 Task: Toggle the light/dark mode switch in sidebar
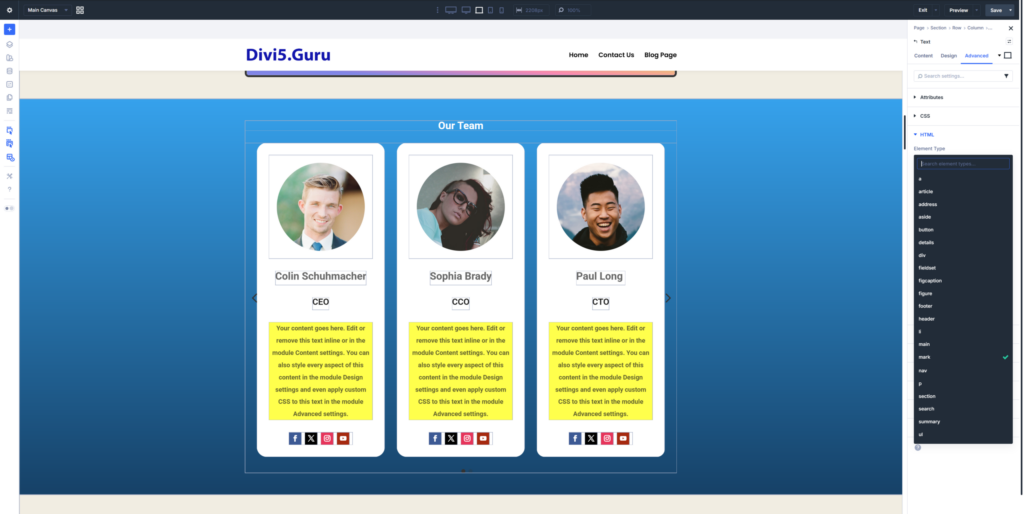(9, 208)
